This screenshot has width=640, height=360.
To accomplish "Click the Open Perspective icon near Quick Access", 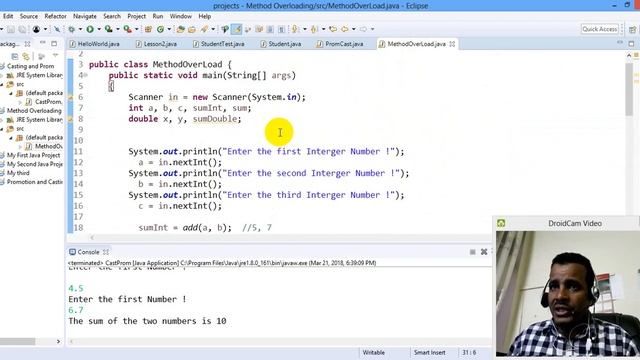I will click(632, 29).
